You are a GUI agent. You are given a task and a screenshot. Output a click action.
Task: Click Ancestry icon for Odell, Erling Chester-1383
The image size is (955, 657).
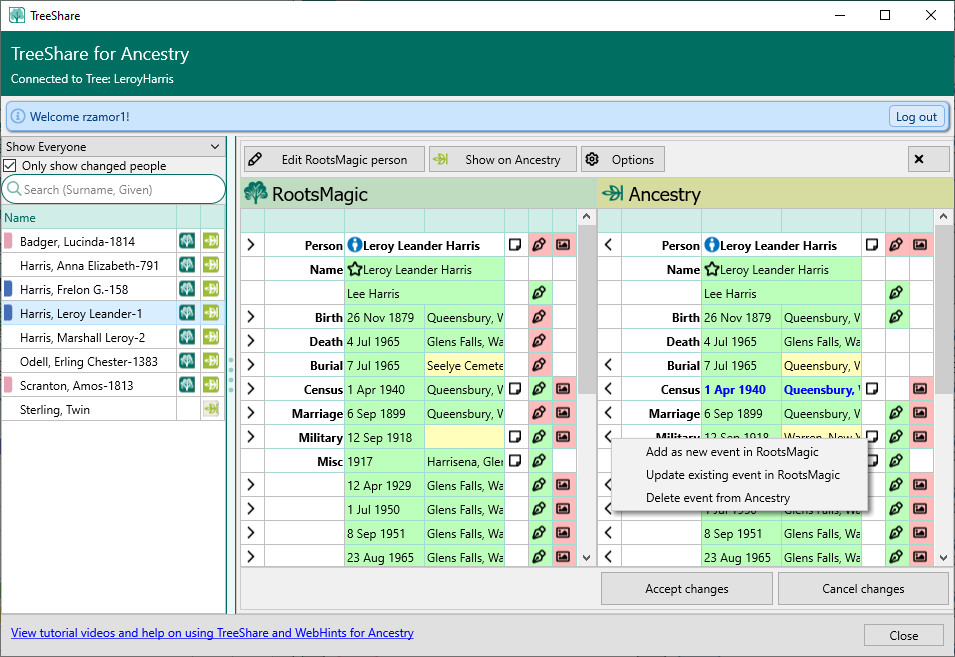click(x=211, y=361)
